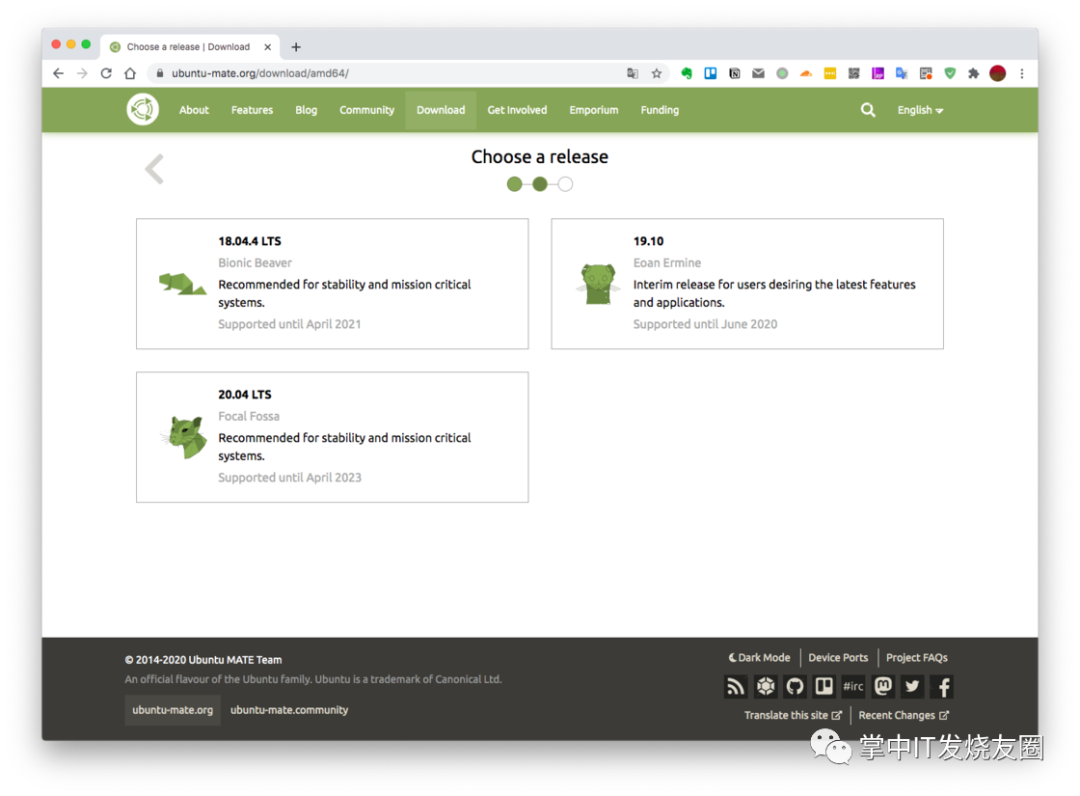Click the Eoan Ermine animal thumbnail
Screen dimensions: 1080x796
598,284
